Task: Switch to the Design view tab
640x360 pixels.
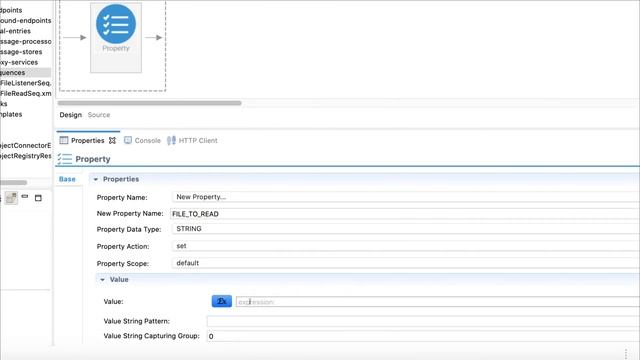Action: [x=71, y=115]
